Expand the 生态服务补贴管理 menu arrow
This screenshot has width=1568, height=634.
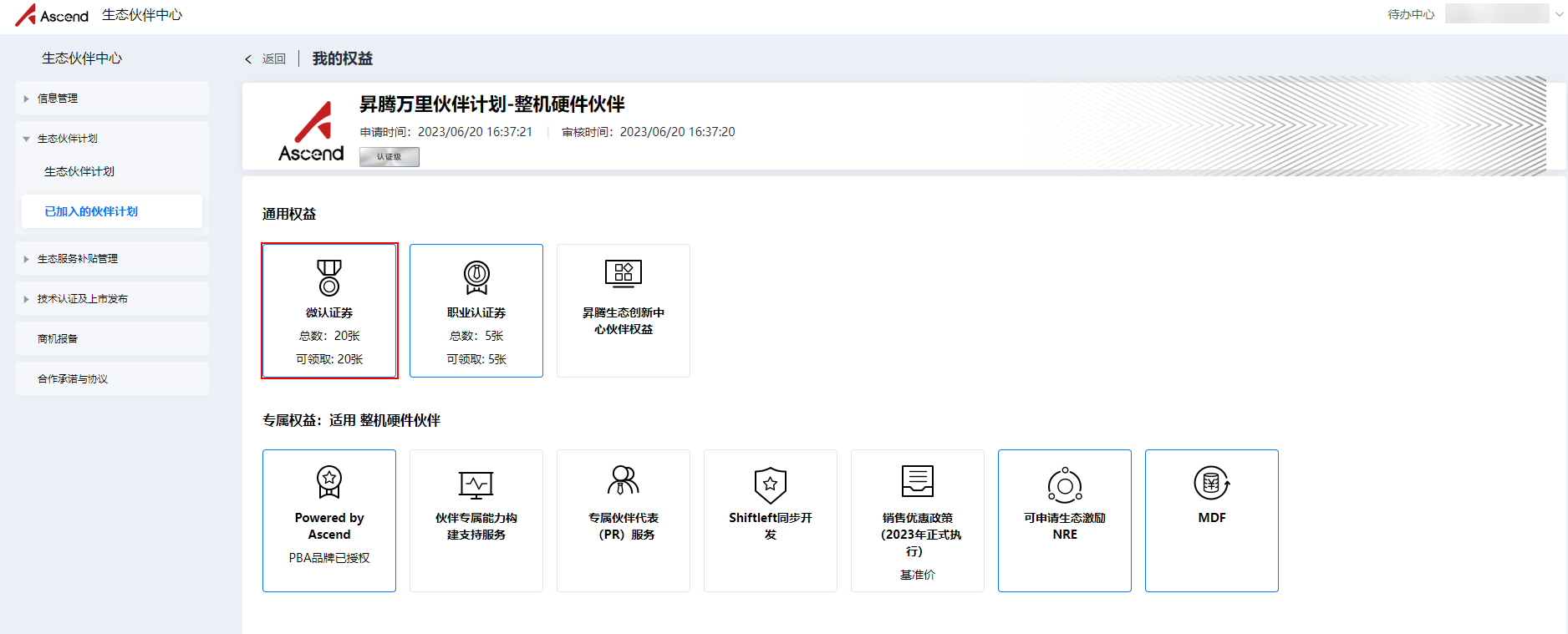click(x=26, y=259)
